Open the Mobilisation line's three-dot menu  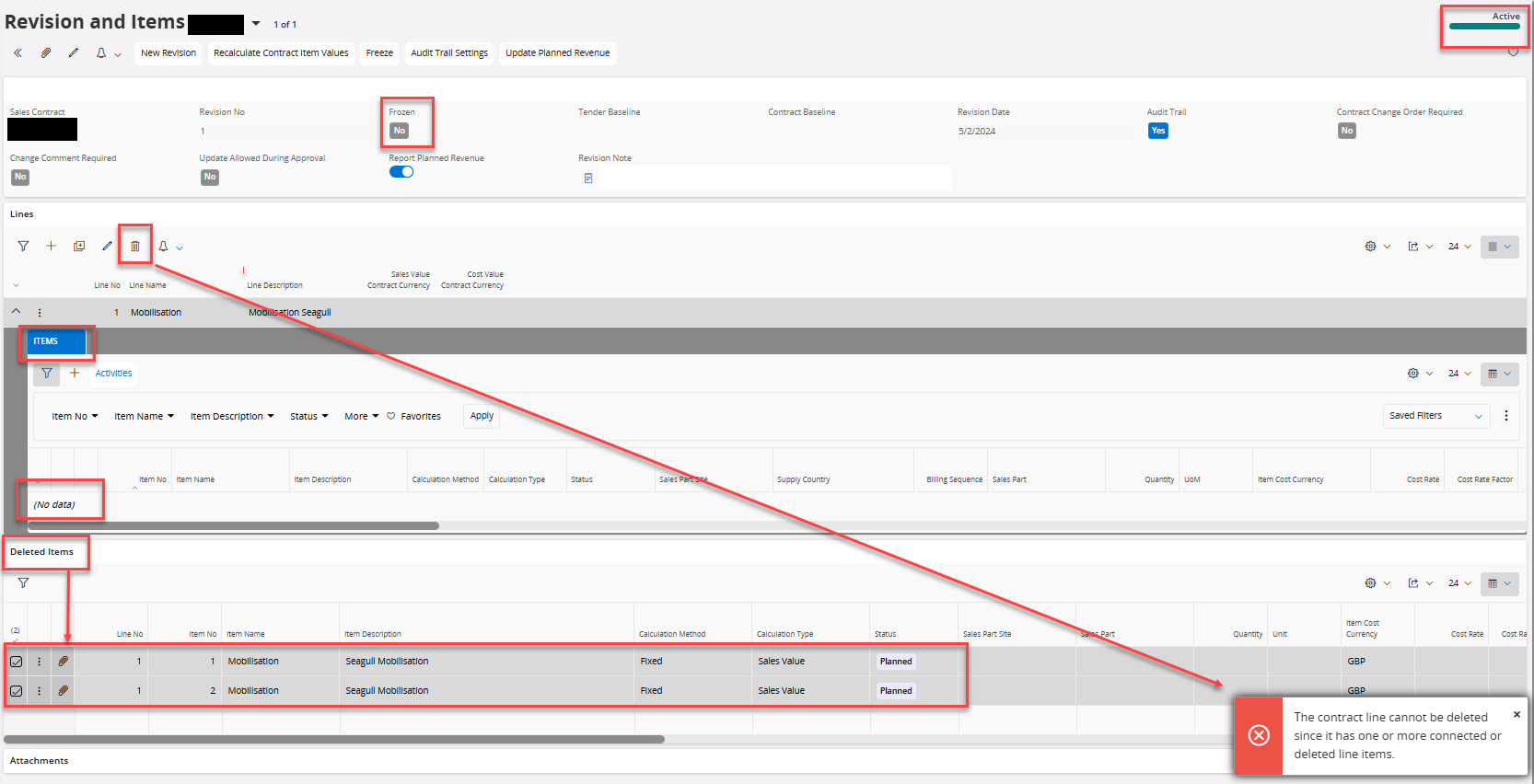click(40, 313)
